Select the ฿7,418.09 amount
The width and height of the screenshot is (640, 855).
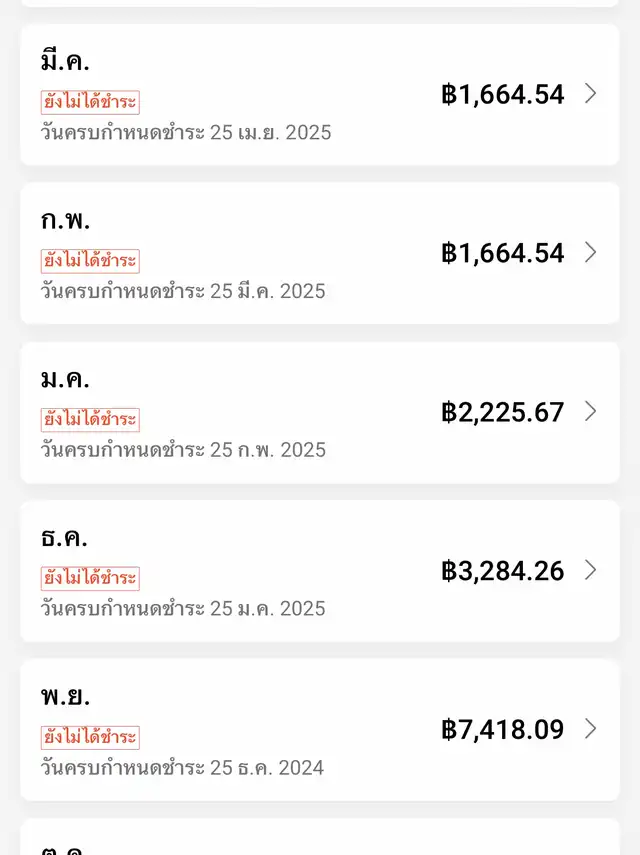[502, 730]
